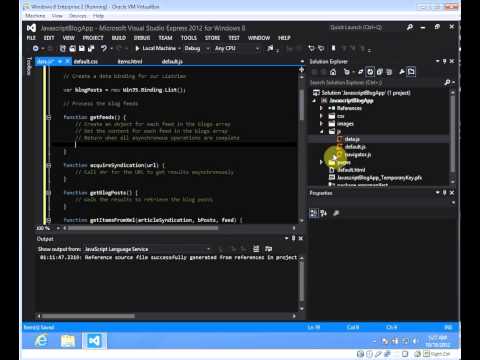
Task: Click the Navigate Backward toolbar icon
Action: point(35,49)
